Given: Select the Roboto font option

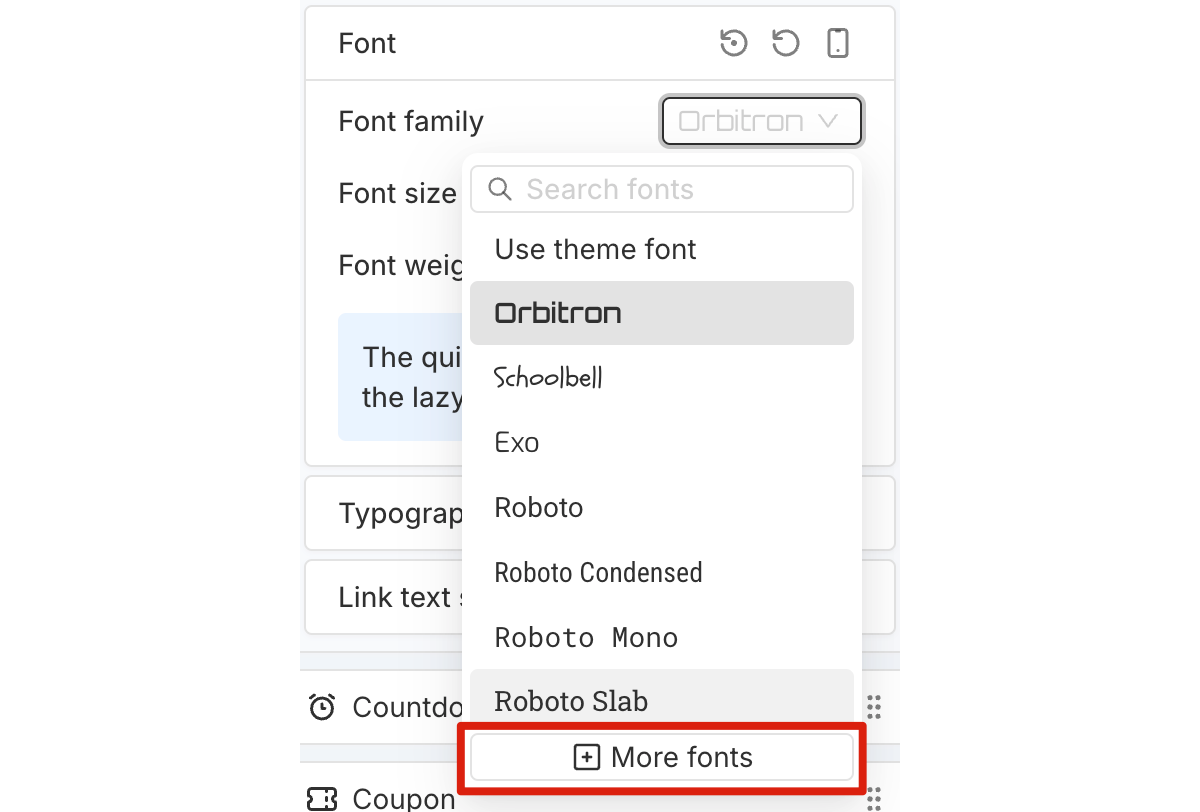Looking at the screenshot, I should pyautogui.click(x=662, y=507).
